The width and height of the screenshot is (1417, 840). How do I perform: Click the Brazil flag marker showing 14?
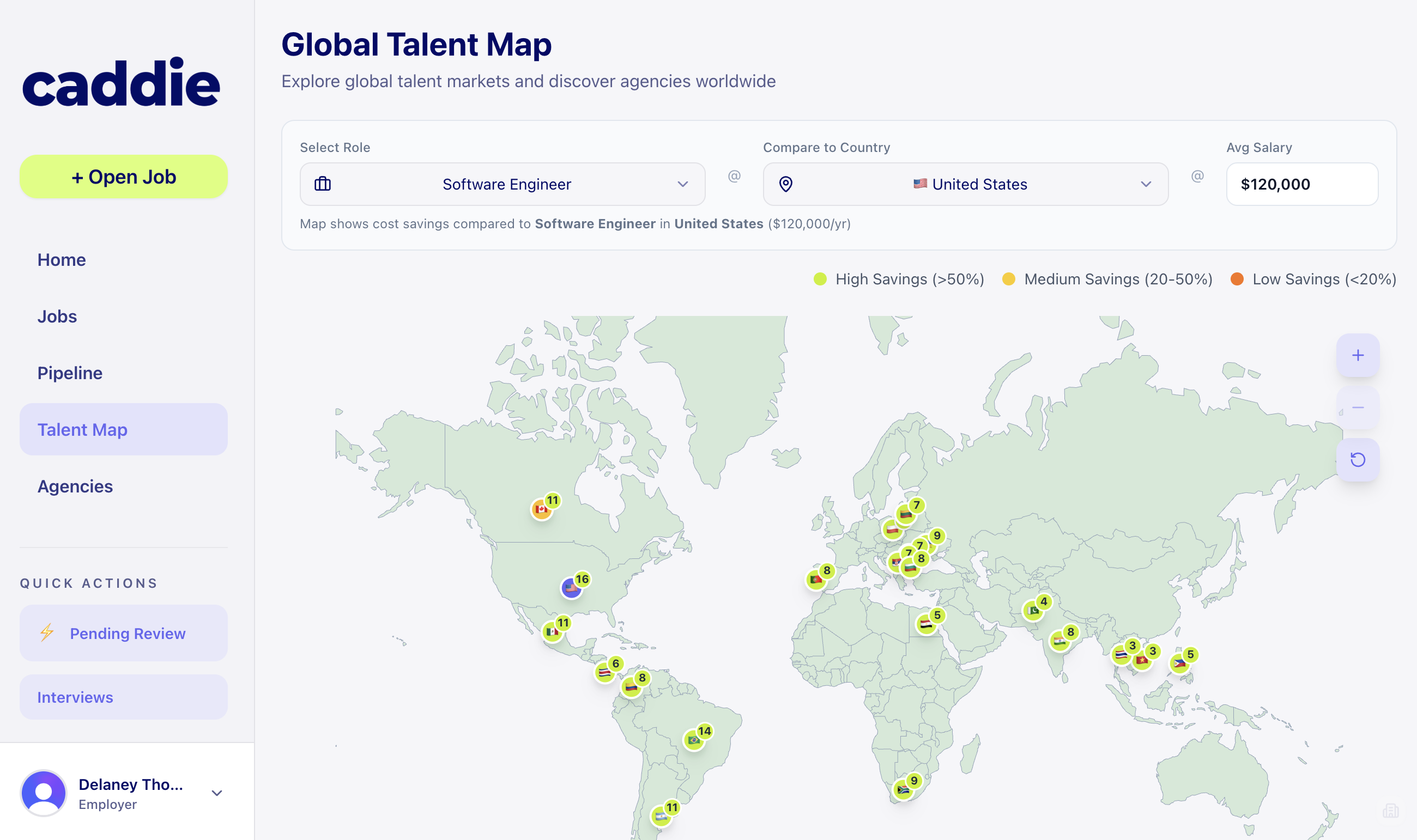(693, 740)
